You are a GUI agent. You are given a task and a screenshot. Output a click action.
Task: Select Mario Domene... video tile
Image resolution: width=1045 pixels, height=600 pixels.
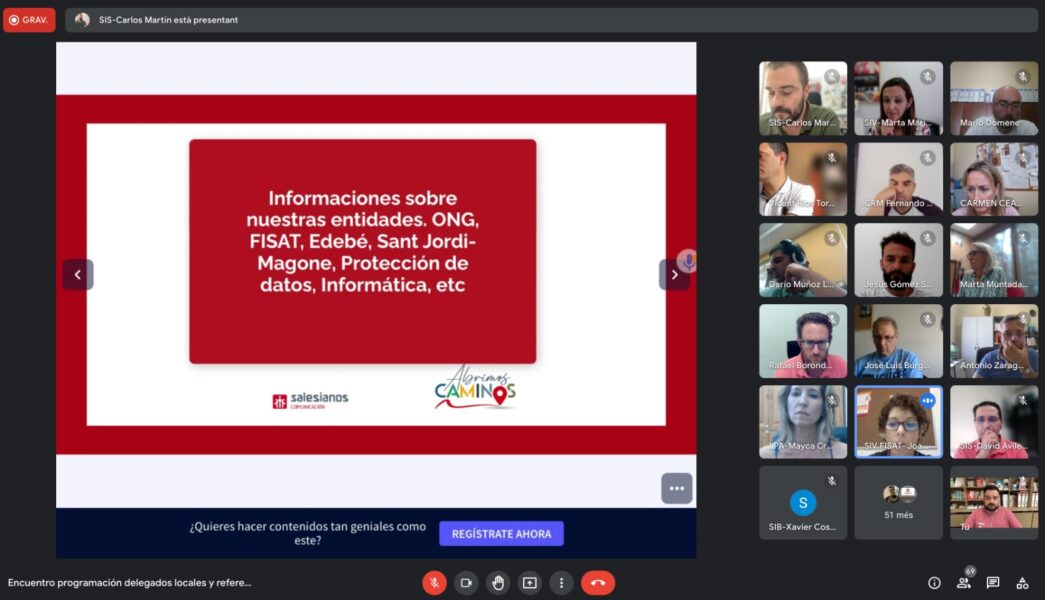(x=994, y=99)
